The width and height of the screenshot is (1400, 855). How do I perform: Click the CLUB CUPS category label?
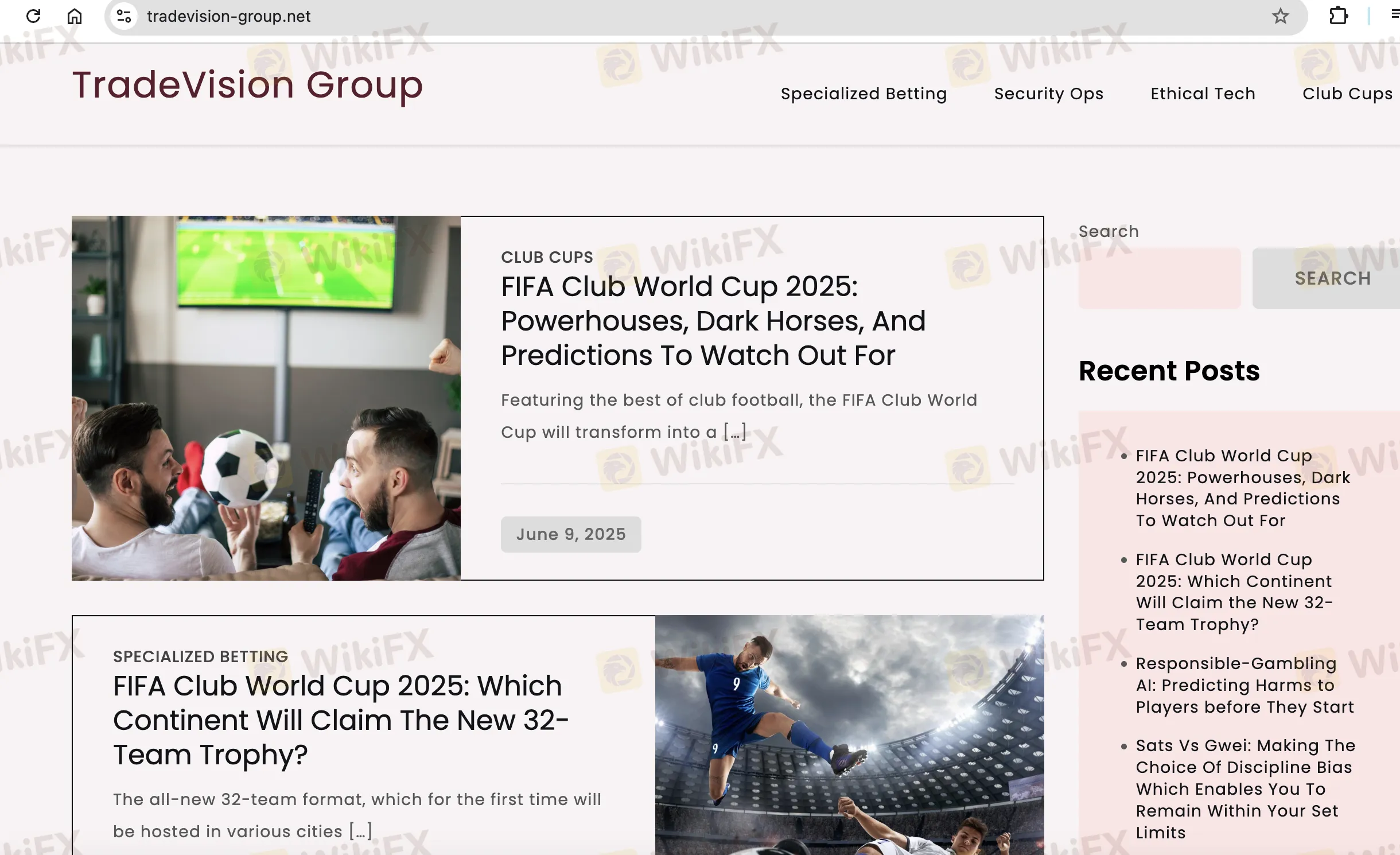coord(547,257)
